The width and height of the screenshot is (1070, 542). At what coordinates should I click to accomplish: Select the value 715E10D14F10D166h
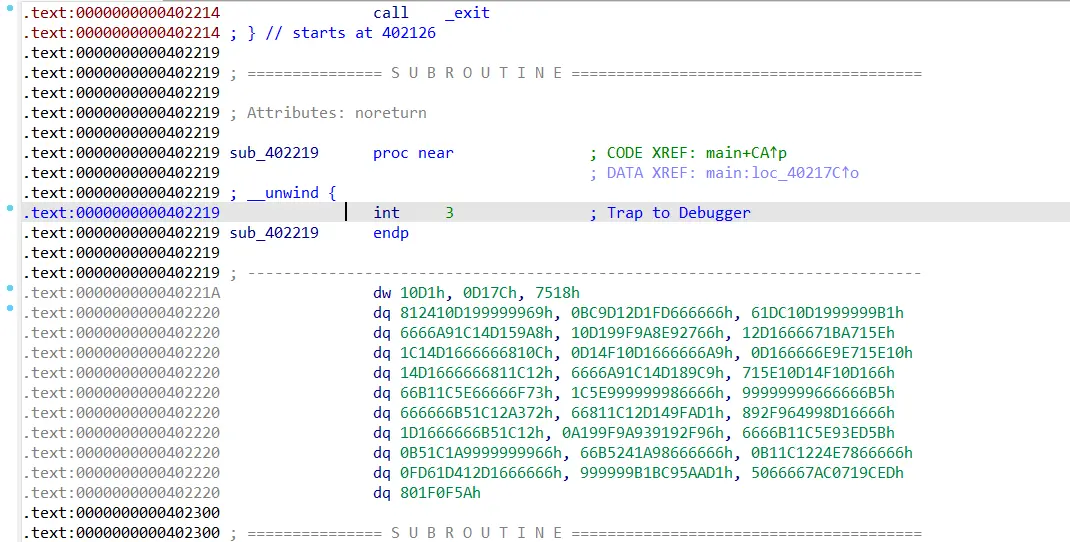click(818, 373)
